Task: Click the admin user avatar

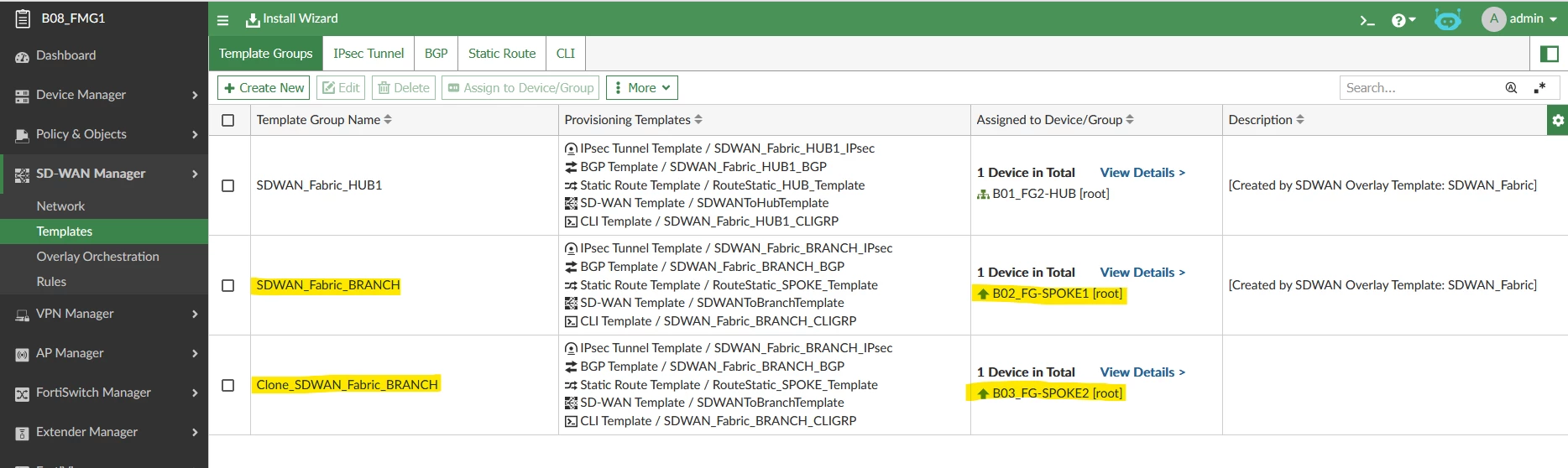Action: point(1494,18)
